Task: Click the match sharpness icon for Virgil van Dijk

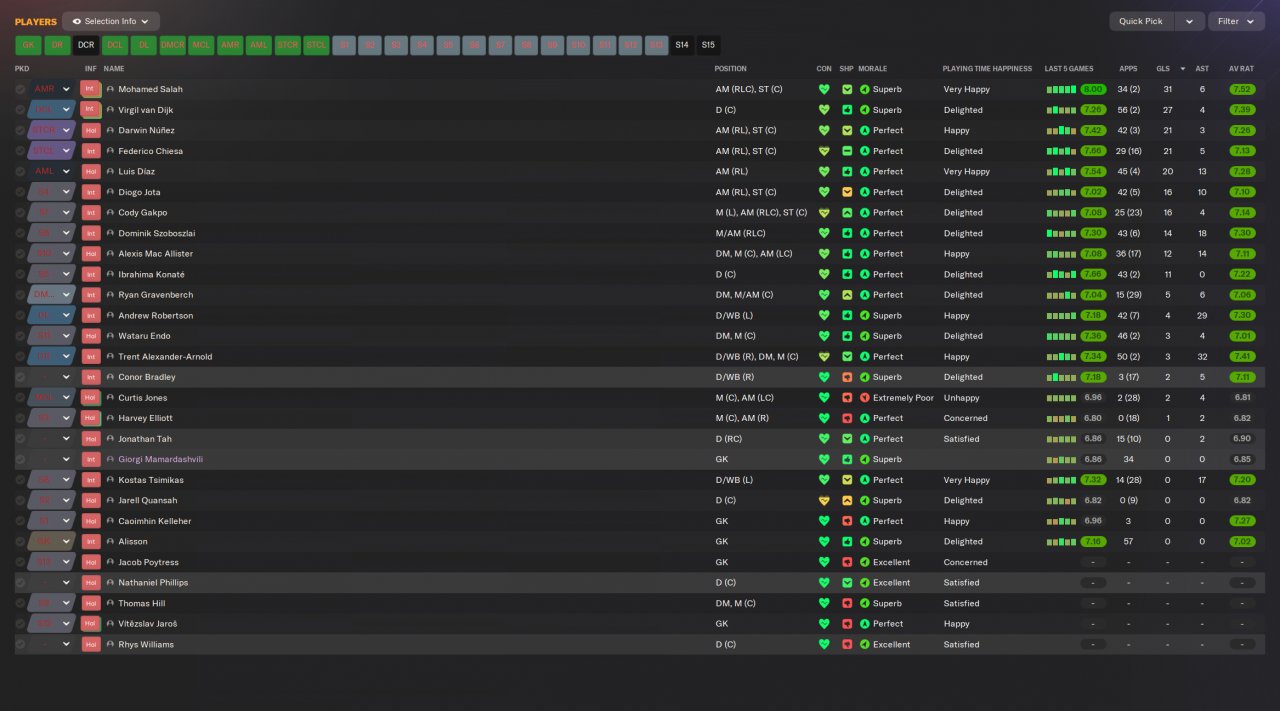Action: [x=847, y=110]
